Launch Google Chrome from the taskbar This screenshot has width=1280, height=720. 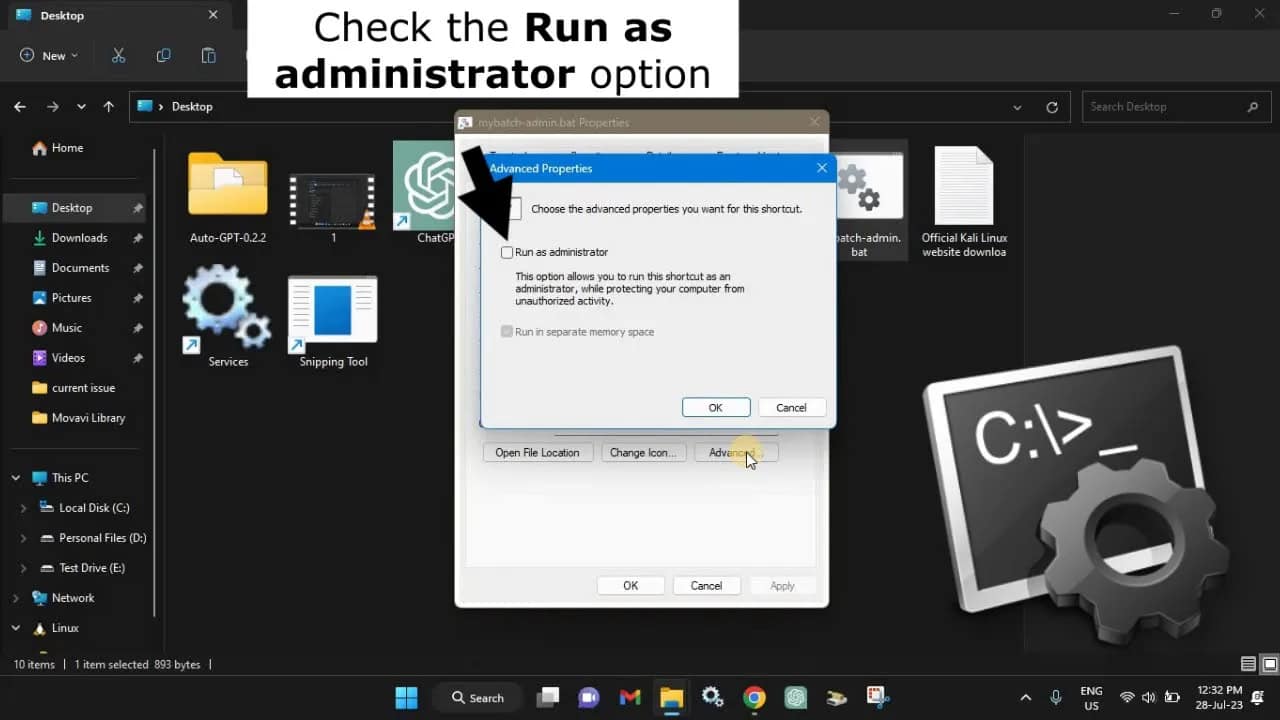[x=753, y=697]
